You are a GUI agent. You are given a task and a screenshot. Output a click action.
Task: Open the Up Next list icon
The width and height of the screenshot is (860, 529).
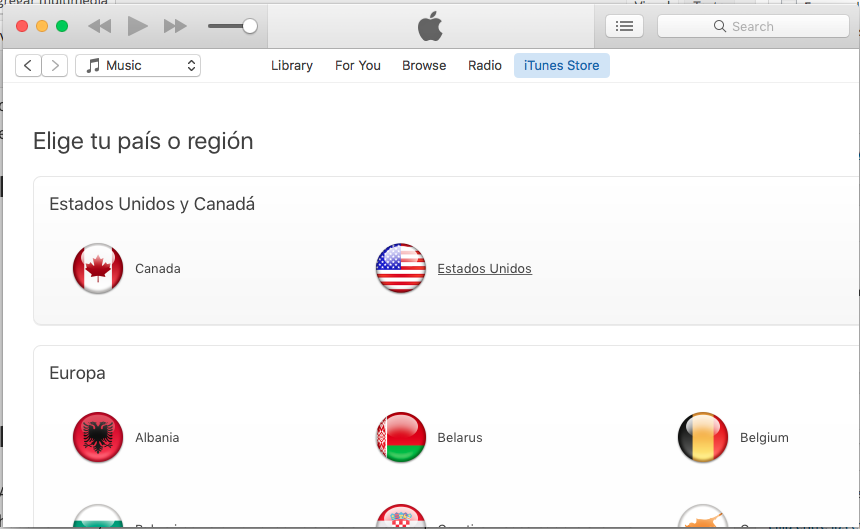pos(624,26)
